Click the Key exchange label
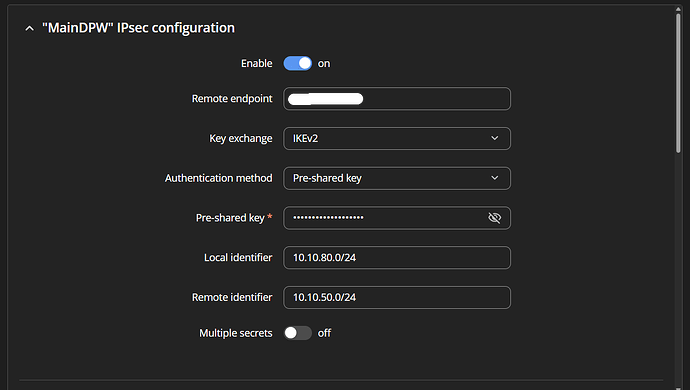Viewport: 690px width, 390px height. pyautogui.click(x=241, y=138)
